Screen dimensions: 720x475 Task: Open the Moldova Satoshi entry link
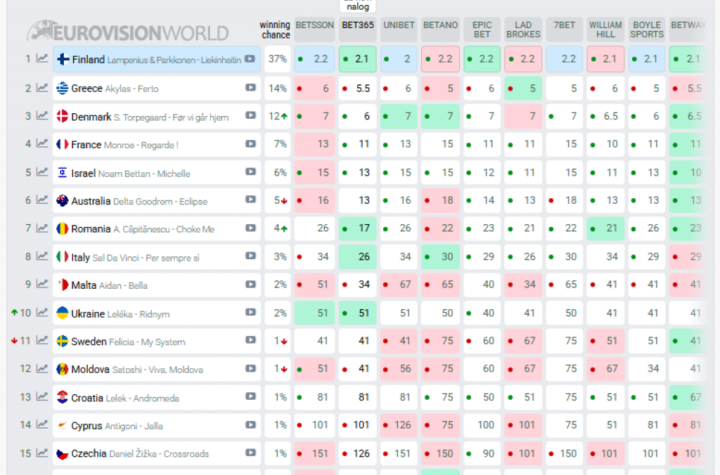(x=157, y=369)
